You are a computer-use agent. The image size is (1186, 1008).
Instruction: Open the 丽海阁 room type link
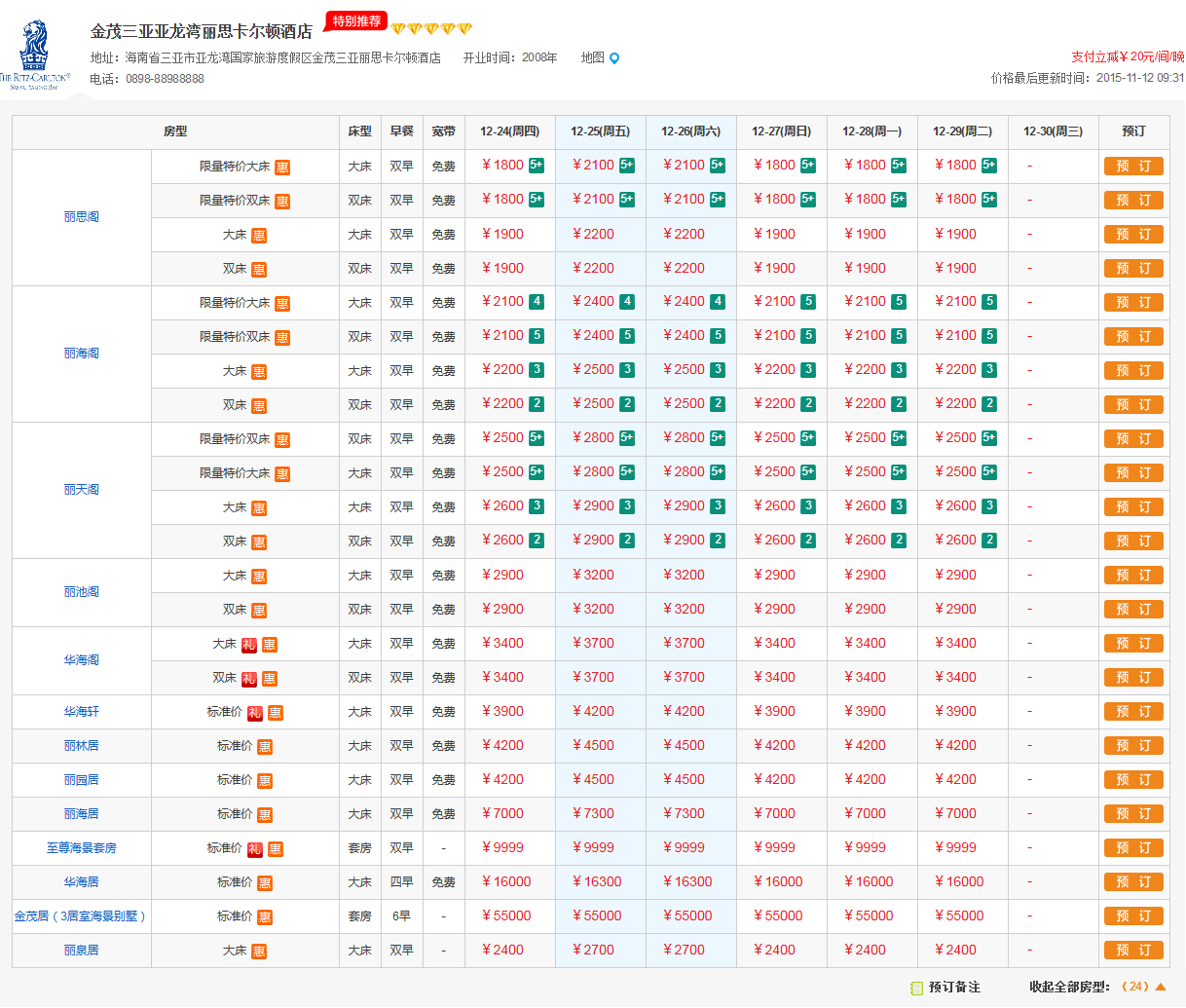(82, 354)
